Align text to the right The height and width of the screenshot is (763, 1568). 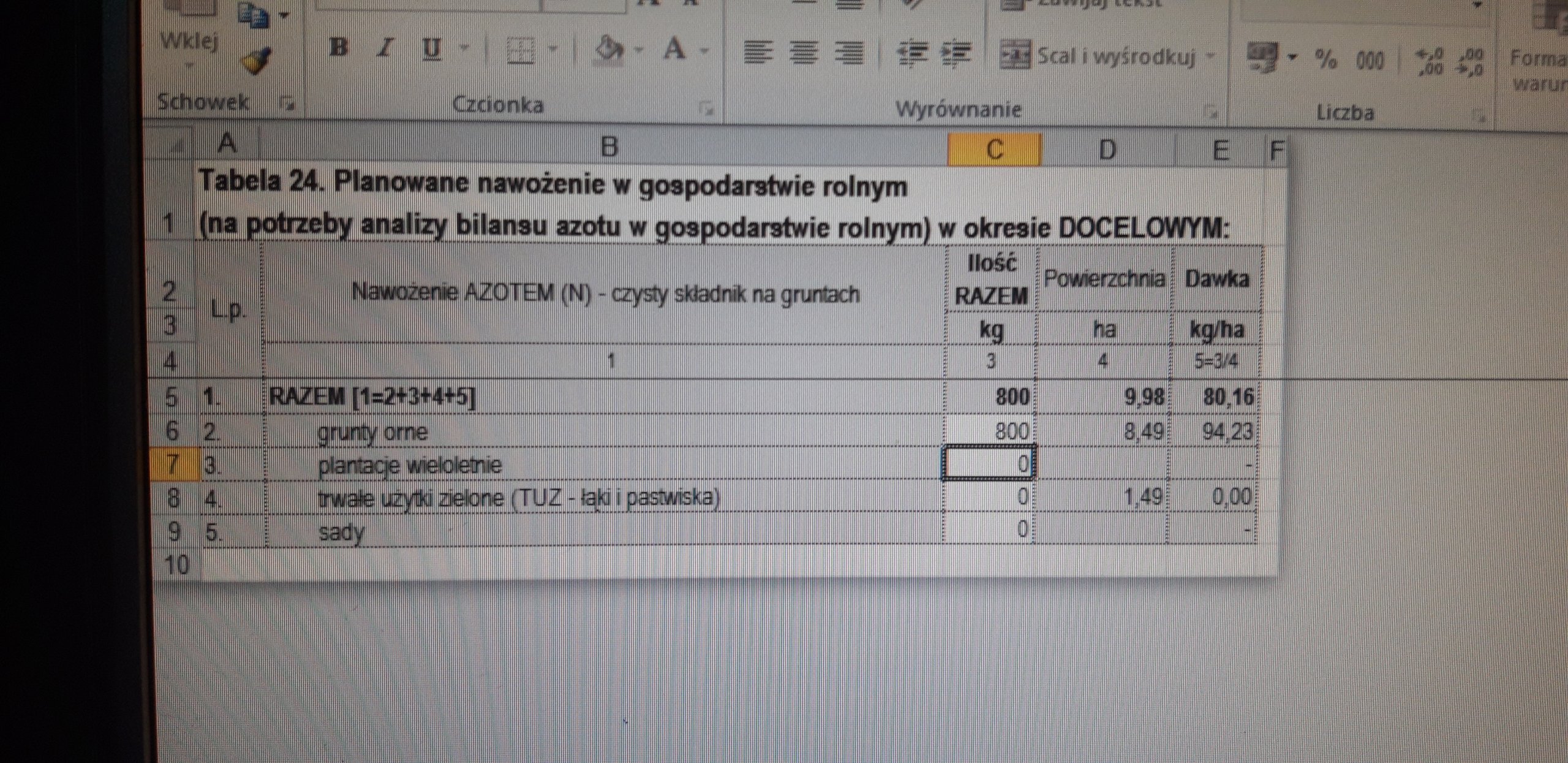click(x=850, y=54)
